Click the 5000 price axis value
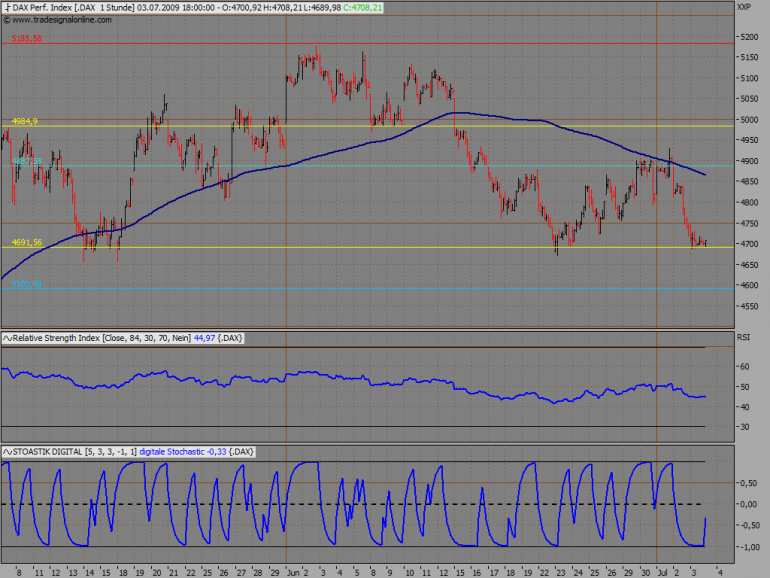Screen dimensions: 770x578 [x=748, y=120]
